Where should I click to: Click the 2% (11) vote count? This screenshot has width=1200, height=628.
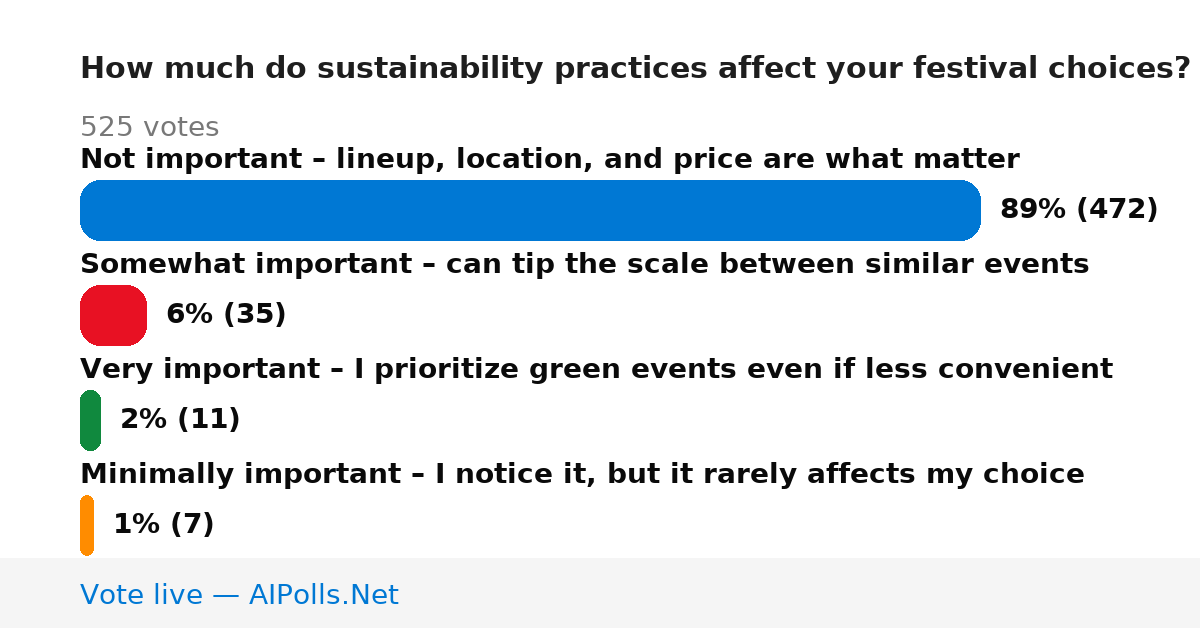point(180,420)
